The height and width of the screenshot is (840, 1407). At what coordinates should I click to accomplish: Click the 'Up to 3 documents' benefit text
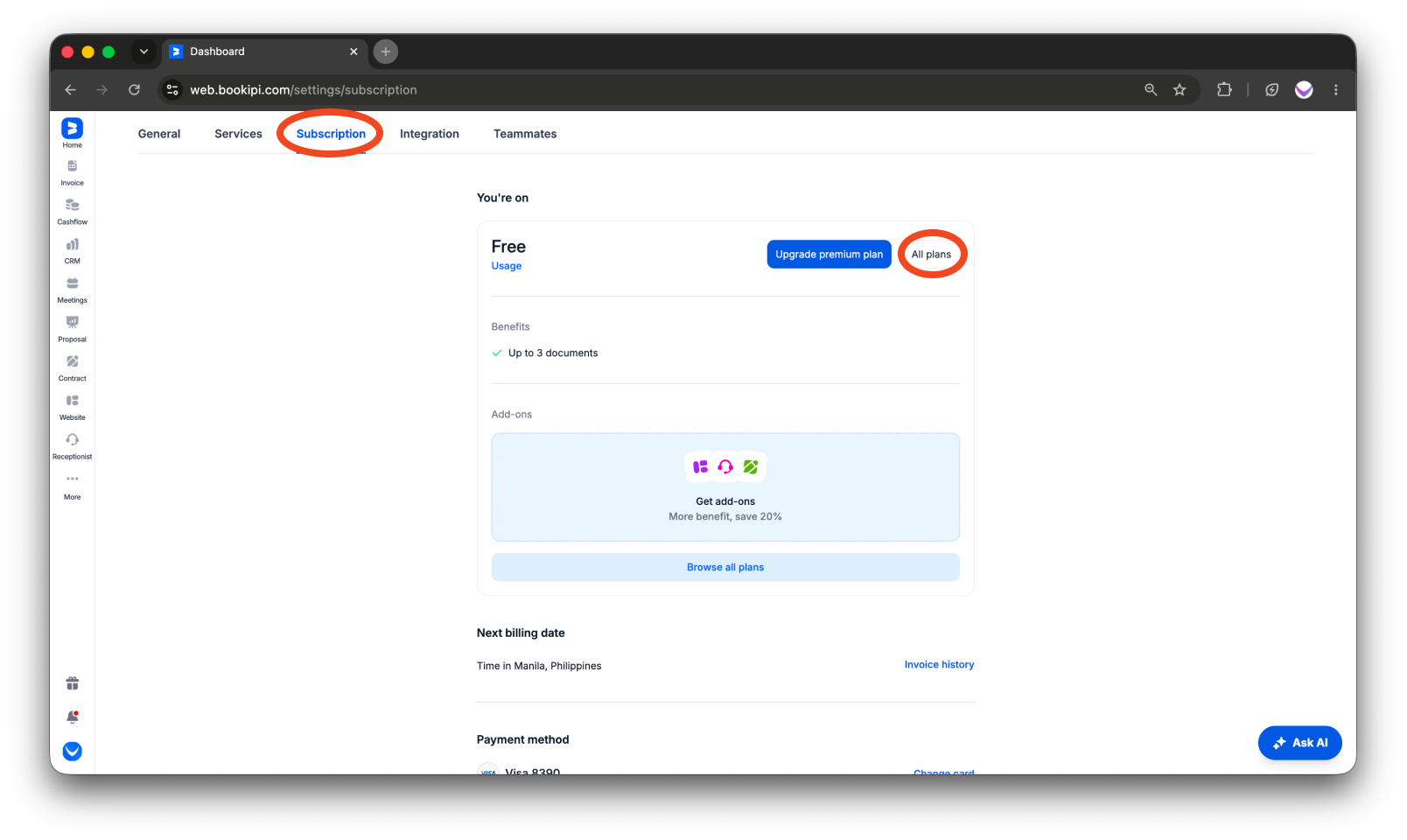(x=553, y=353)
